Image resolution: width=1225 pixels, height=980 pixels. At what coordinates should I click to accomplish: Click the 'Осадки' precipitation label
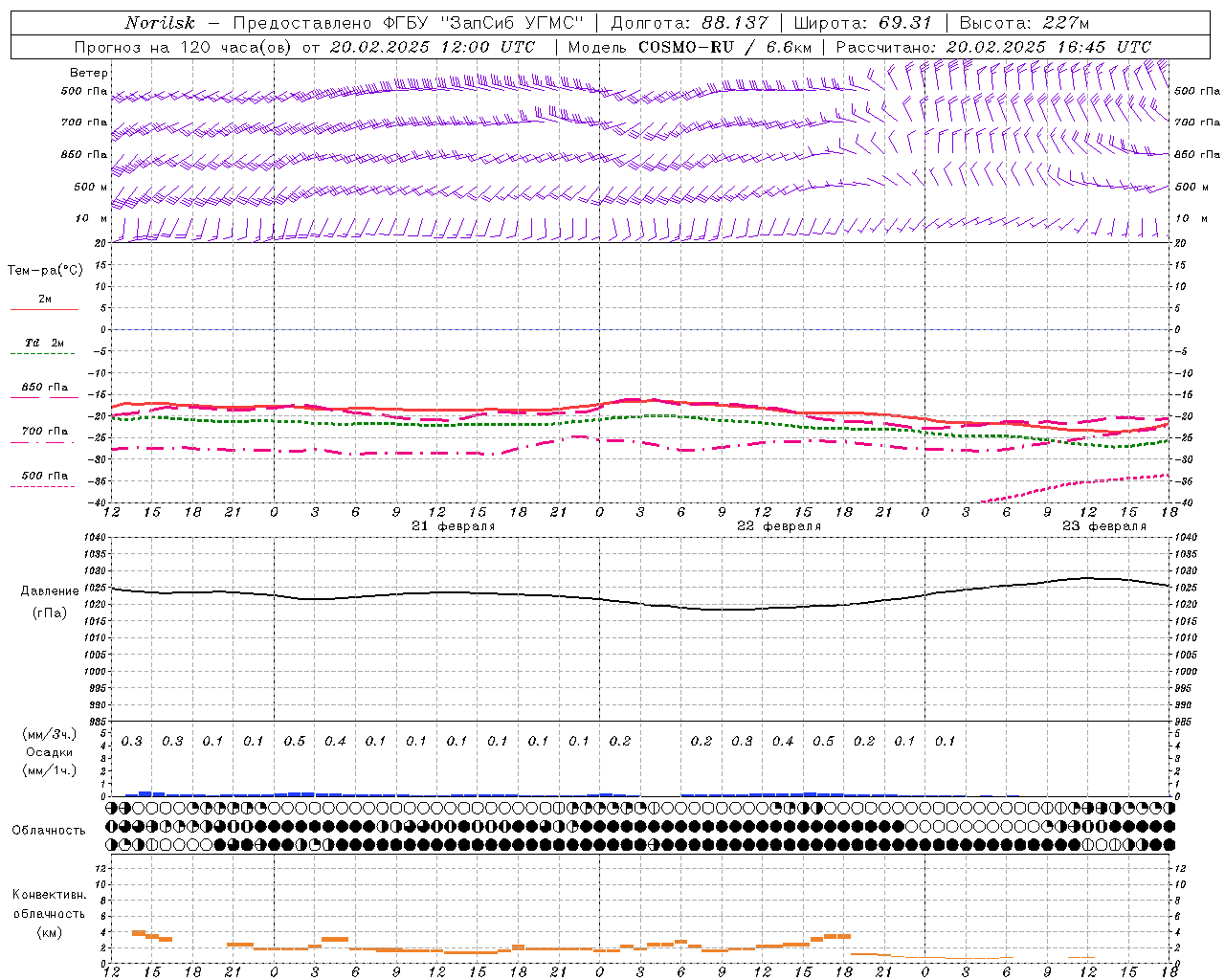50,752
